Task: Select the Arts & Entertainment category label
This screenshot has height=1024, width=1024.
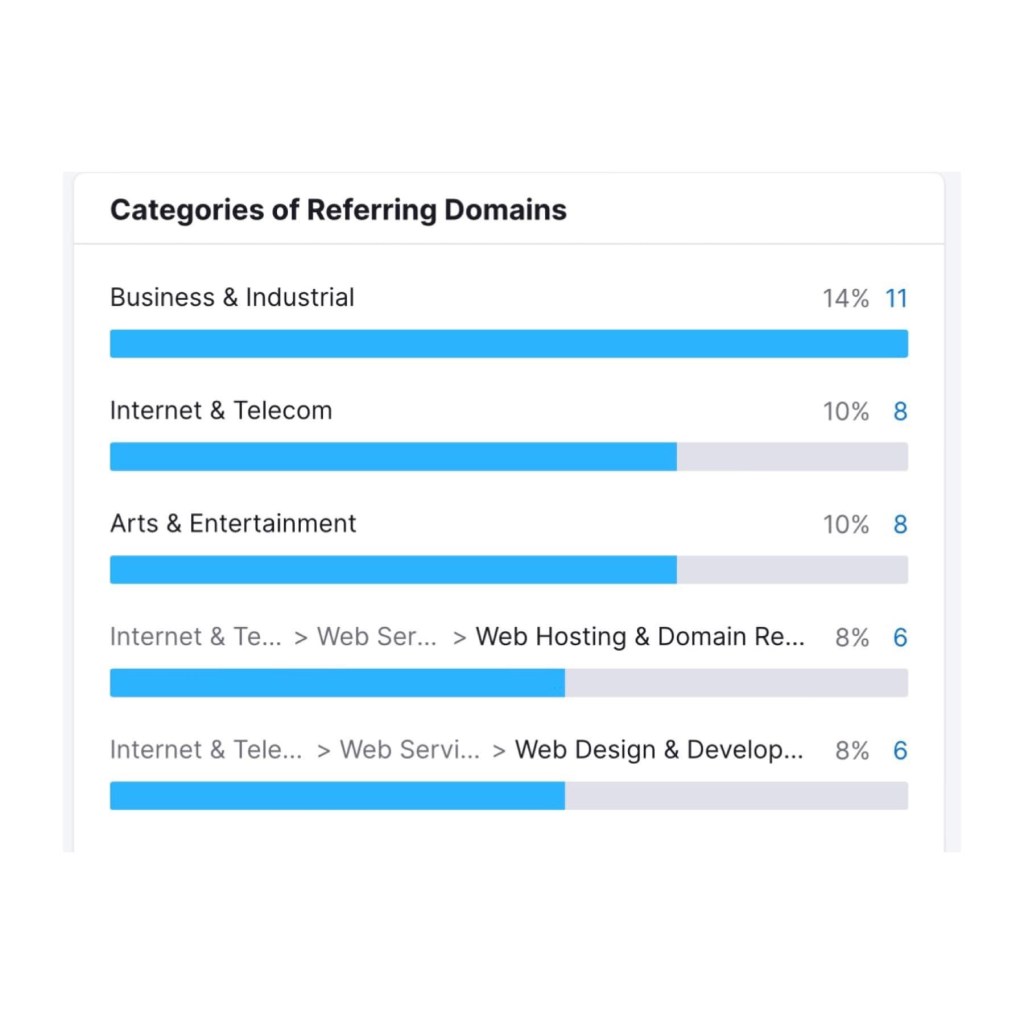Action: click(233, 524)
